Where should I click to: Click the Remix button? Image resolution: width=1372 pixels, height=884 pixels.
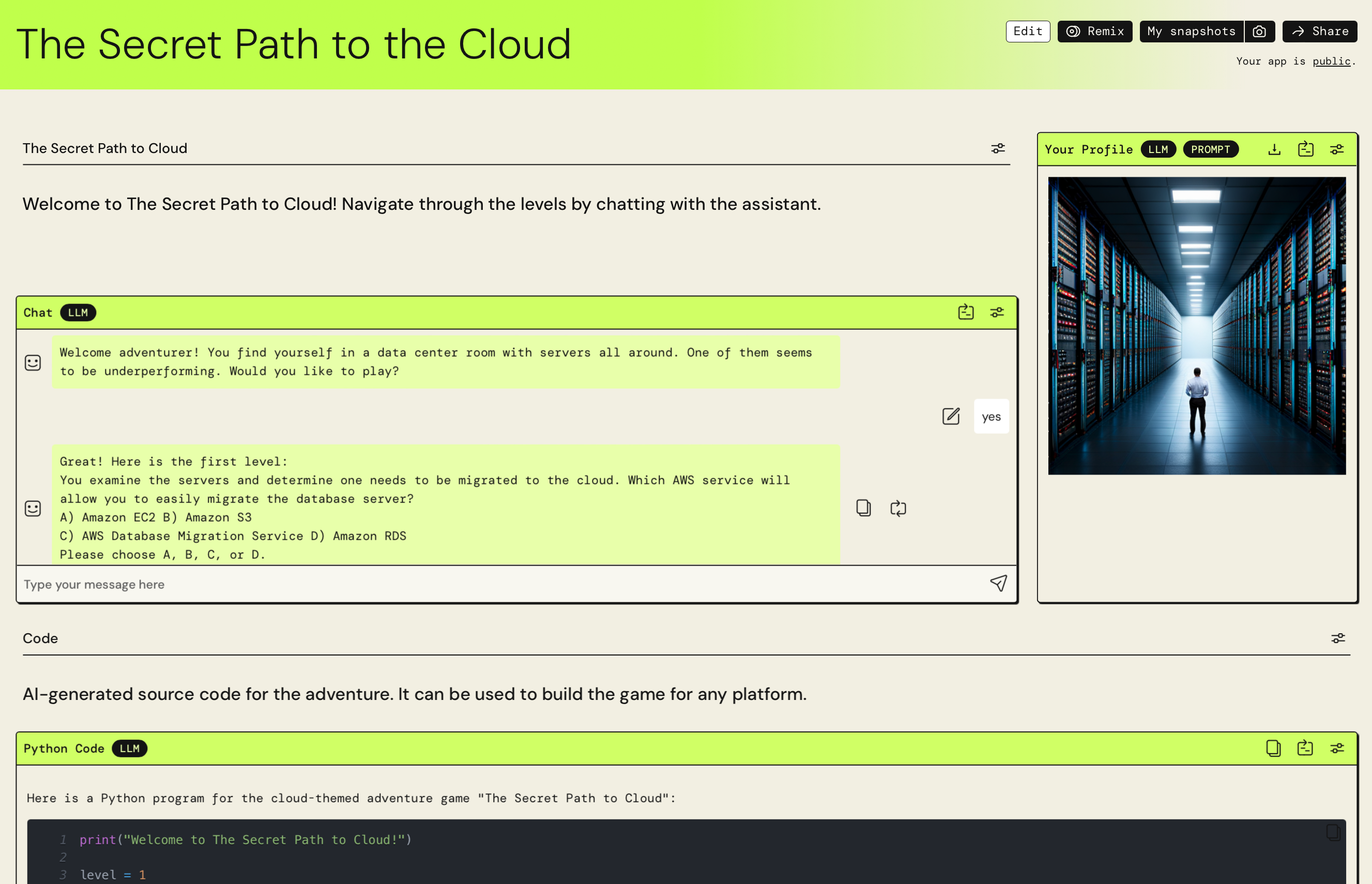click(1094, 32)
